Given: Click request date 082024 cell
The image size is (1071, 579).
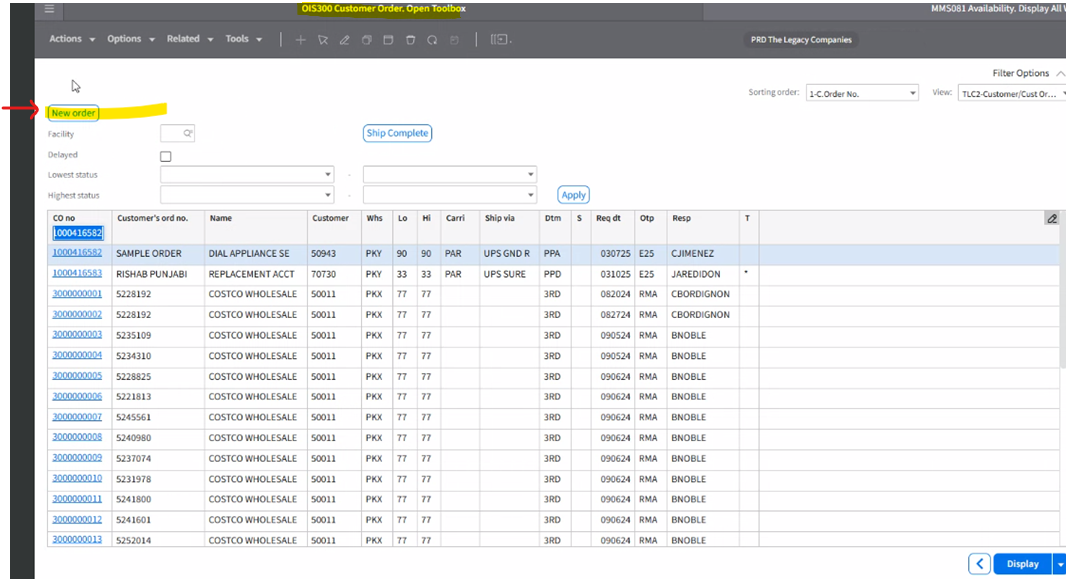Looking at the screenshot, I should pyautogui.click(x=615, y=294).
